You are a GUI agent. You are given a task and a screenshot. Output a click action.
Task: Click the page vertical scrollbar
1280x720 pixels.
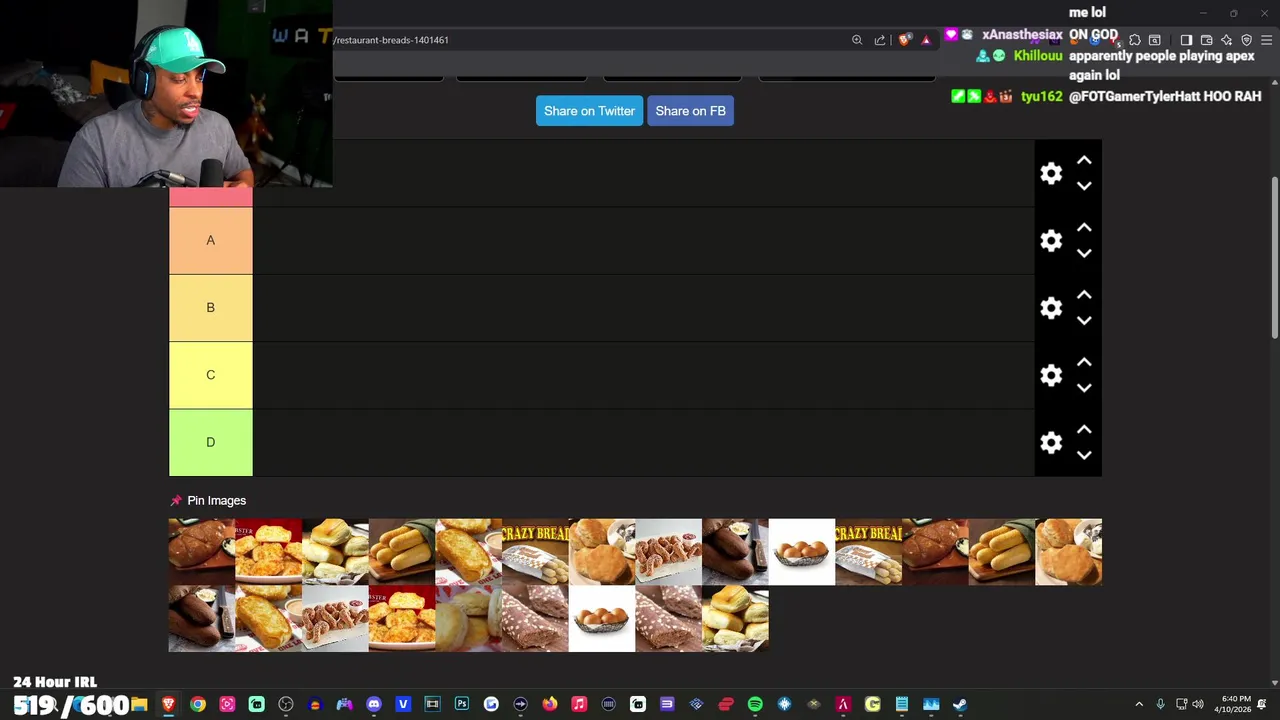point(1274,258)
